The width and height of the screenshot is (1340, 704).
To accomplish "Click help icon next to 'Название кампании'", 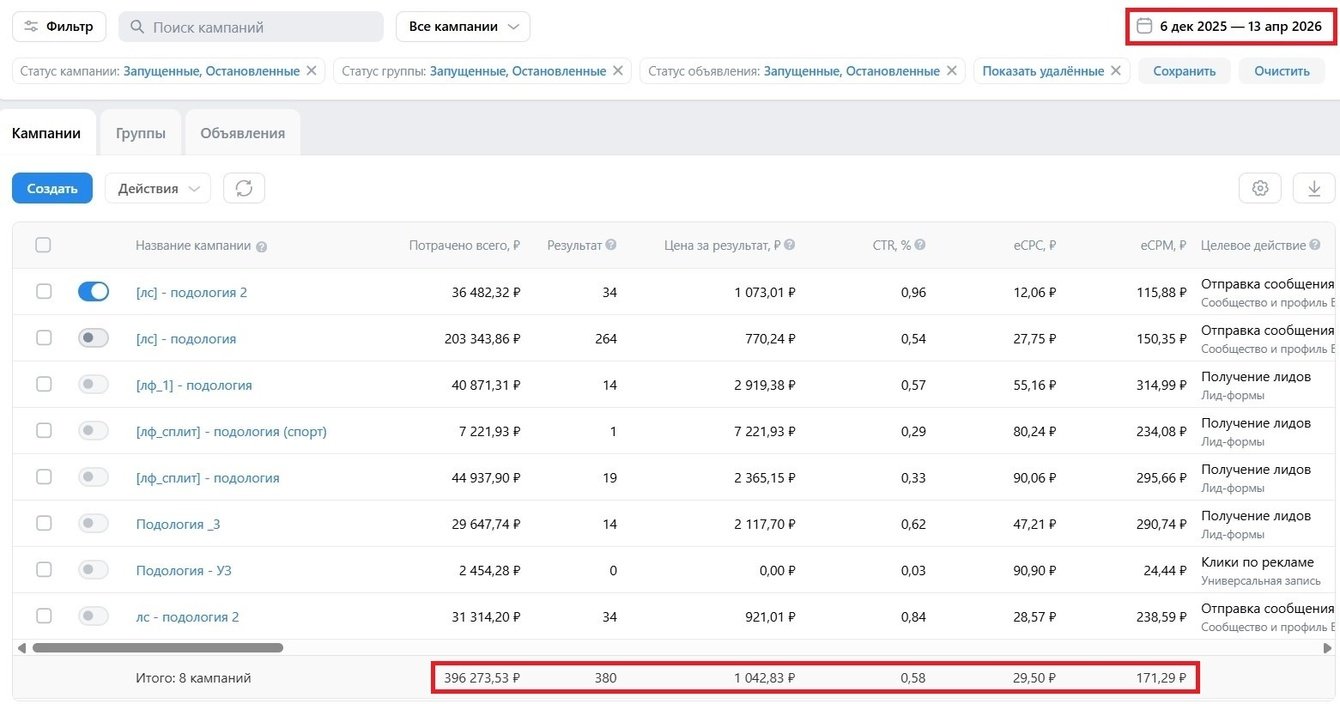I will (x=261, y=247).
